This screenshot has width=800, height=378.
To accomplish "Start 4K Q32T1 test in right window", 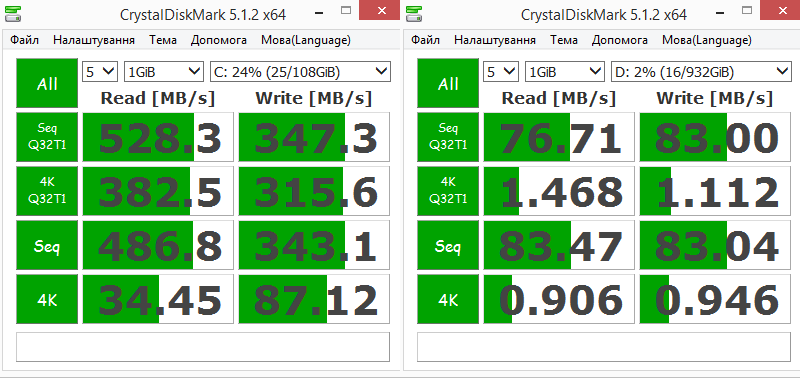I will [x=448, y=191].
